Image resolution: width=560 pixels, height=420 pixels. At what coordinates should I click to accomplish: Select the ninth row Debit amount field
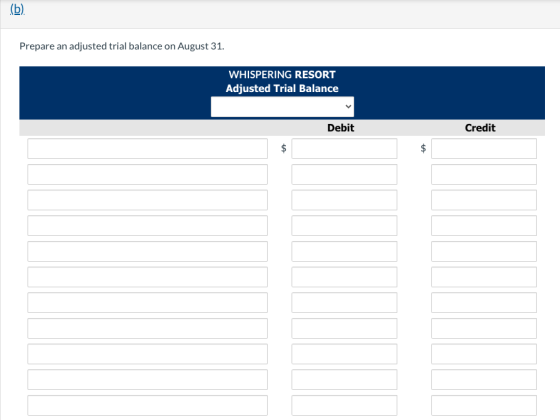pyautogui.click(x=344, y=354)
